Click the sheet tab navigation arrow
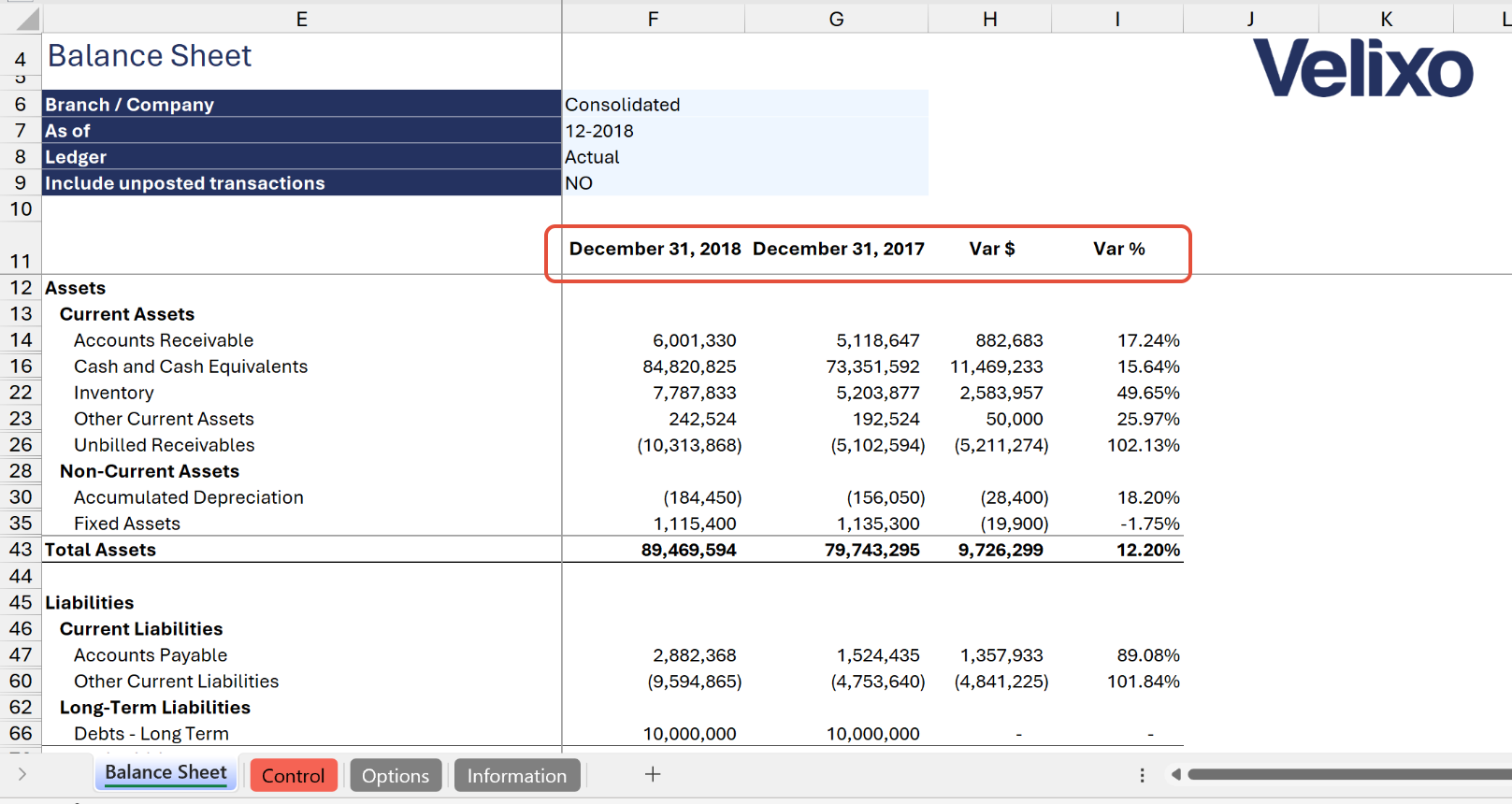 click(22, 774)
